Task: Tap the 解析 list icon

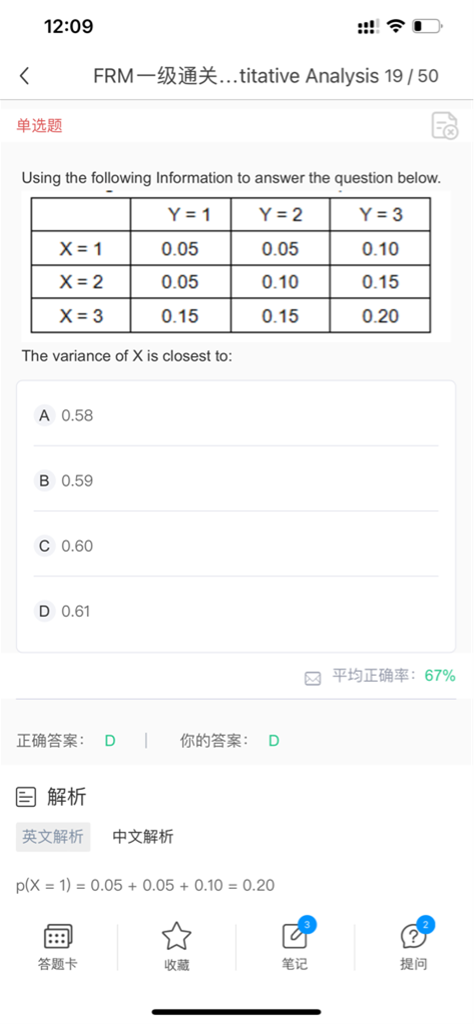Action: pos(26,797)
